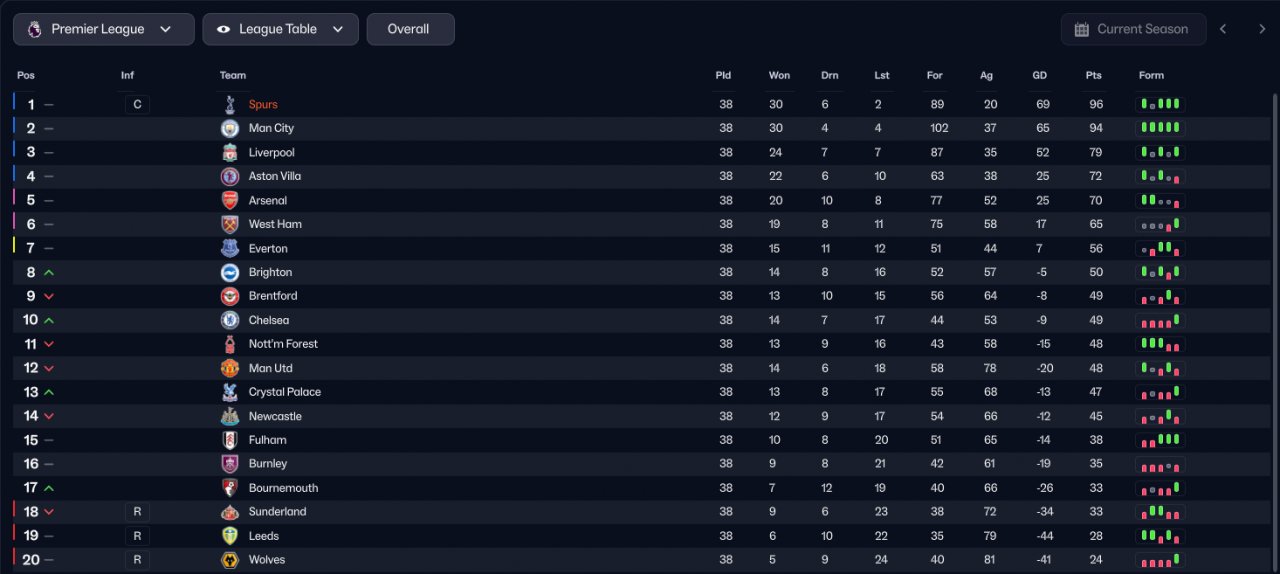
Task: Click the Chelsea crest icon
Action: (x=230, y=320)
